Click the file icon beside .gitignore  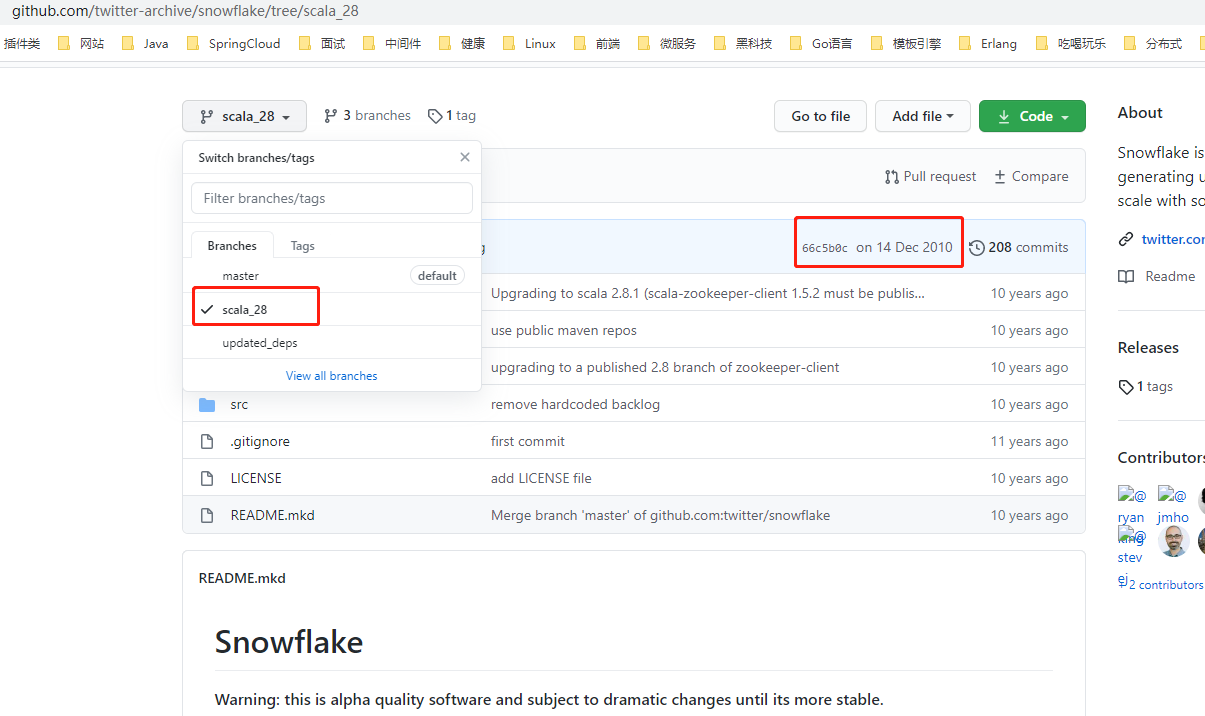207,441
